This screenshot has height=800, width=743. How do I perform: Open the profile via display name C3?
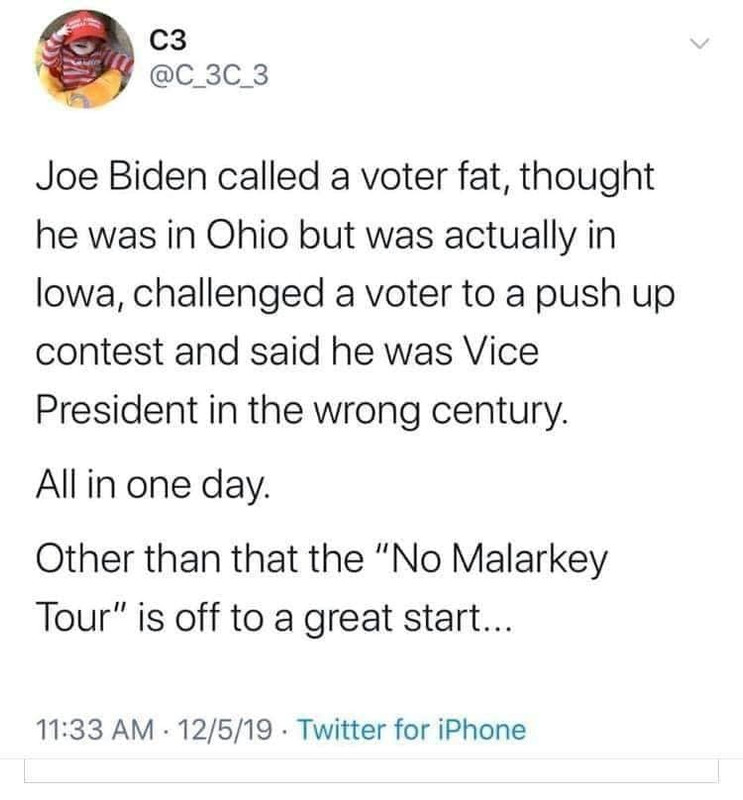click(168, 40)
